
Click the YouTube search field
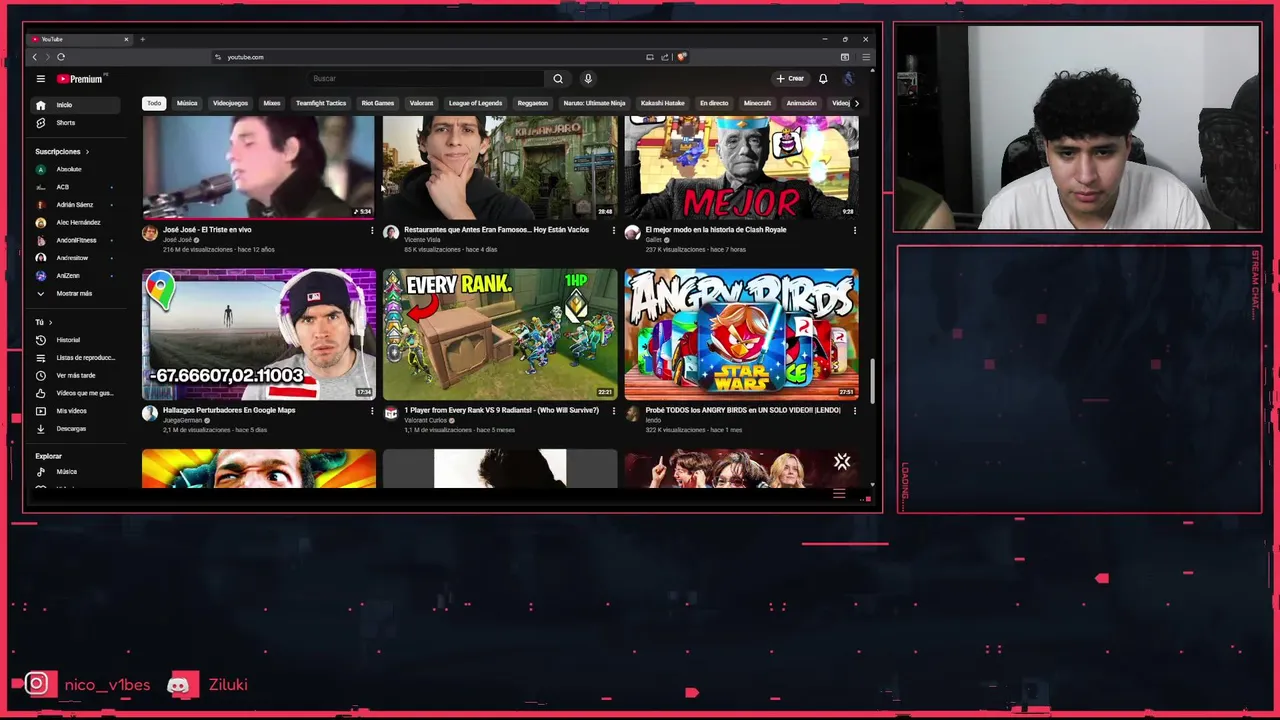(425, 78)
